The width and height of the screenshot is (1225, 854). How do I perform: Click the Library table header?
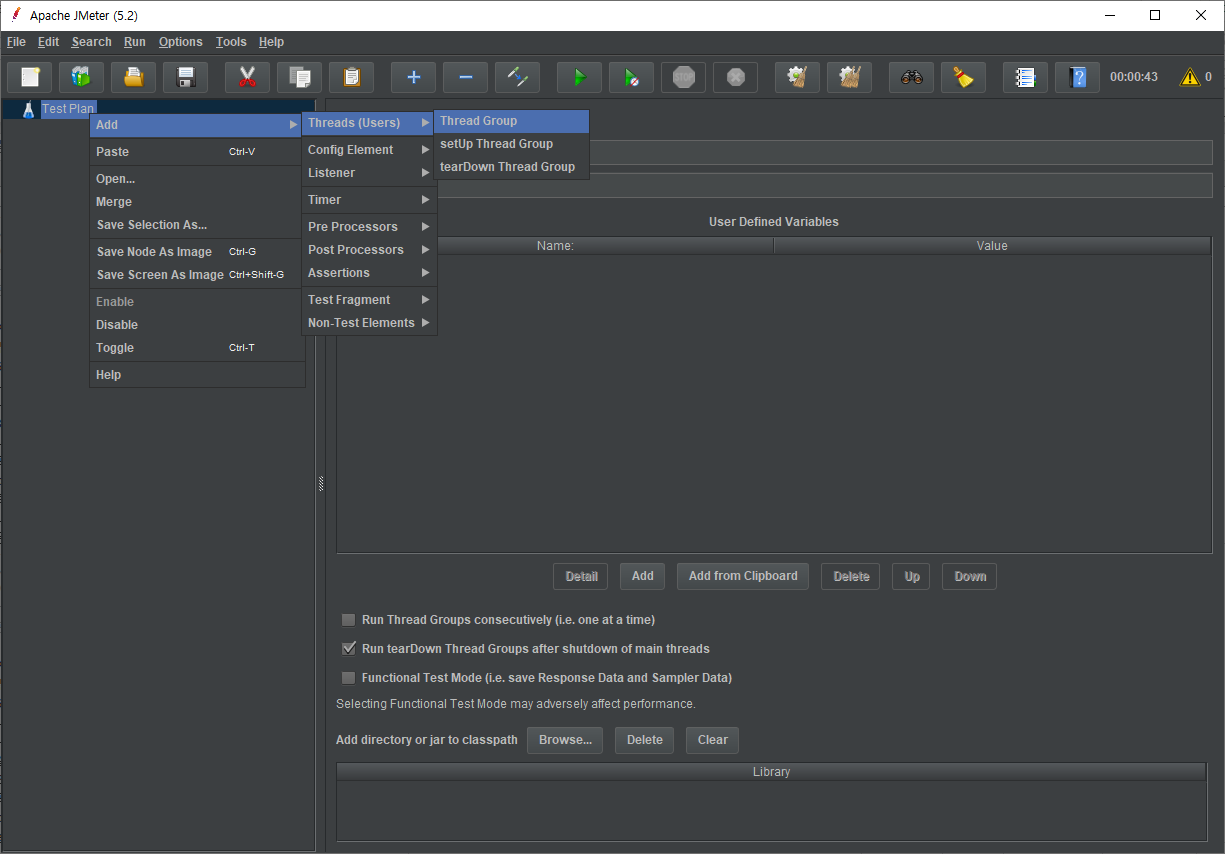click(772, 772)
